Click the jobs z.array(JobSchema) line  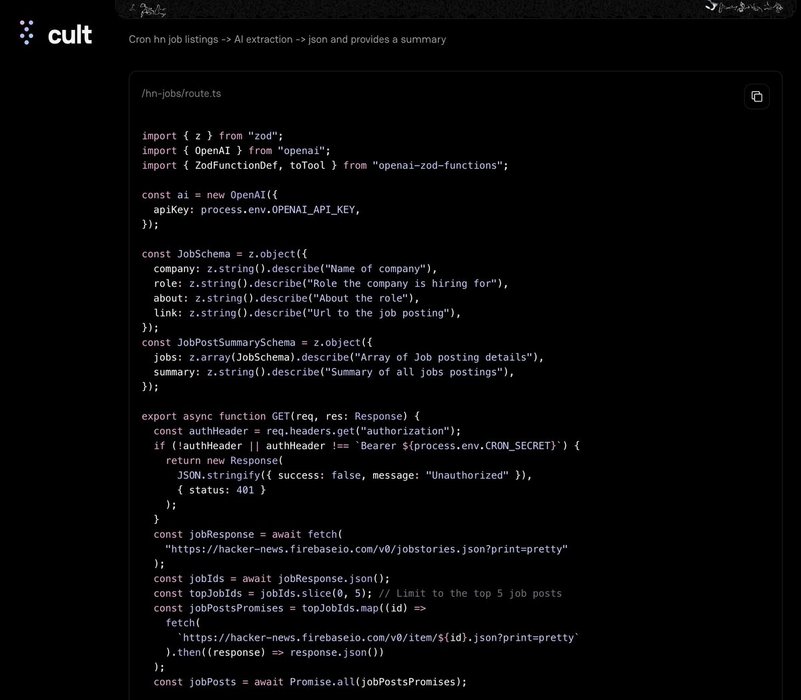(348, 358)
